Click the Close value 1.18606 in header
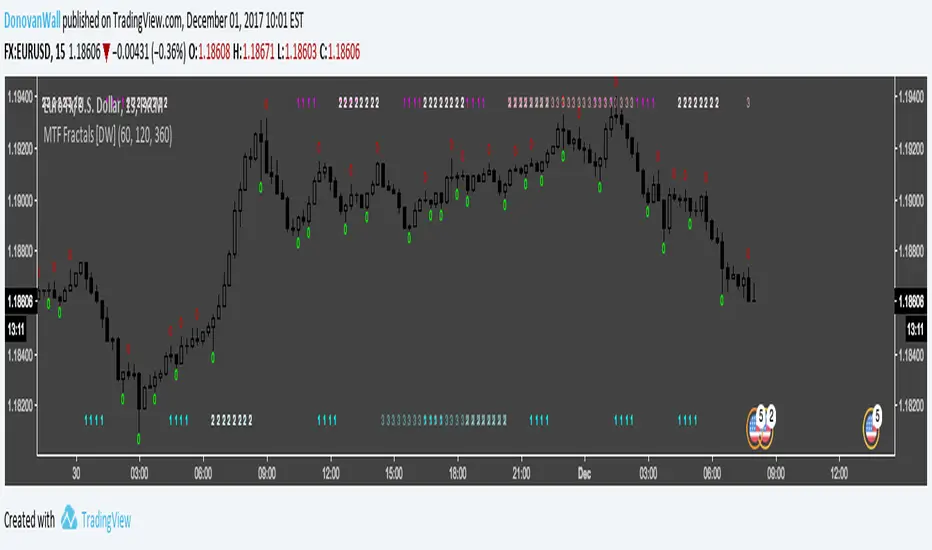 pyautogui.click(x=344, y=52)
